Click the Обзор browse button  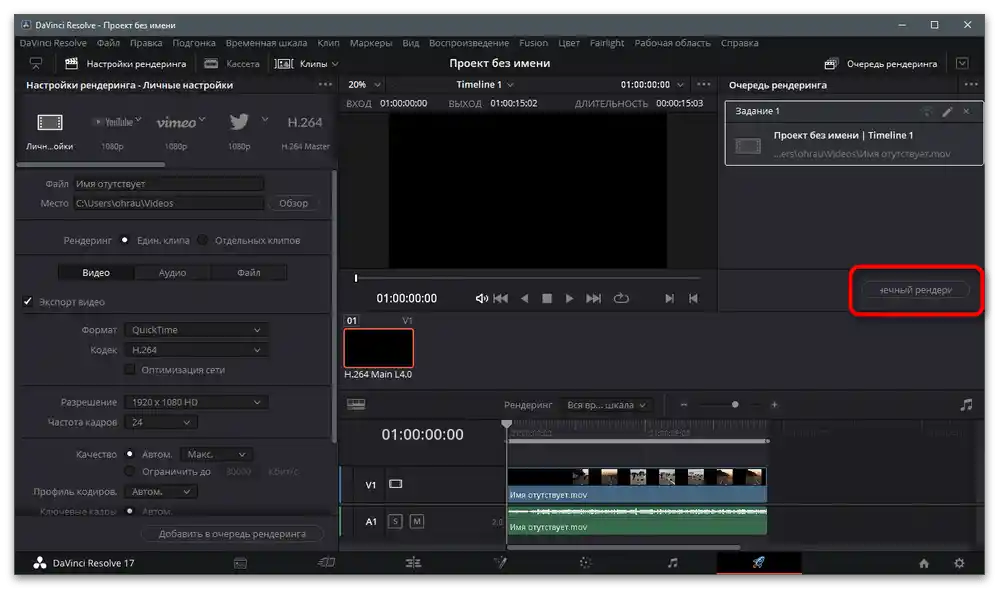click(293, 203)
